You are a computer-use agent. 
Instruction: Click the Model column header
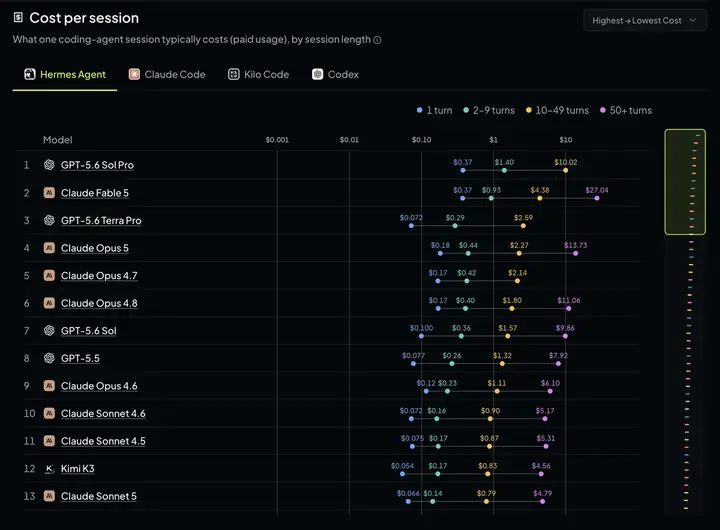[x=57, y=140]
